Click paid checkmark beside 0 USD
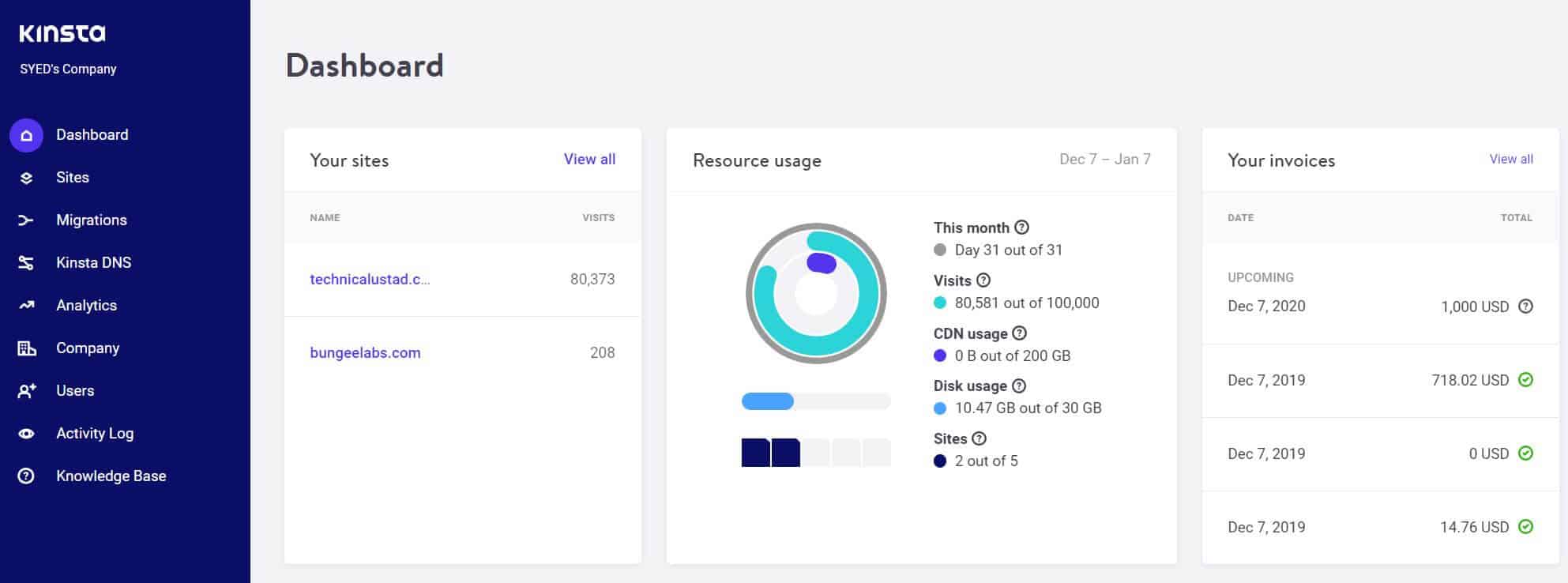The image size is (1568, 583). (x=1525, y=453)
